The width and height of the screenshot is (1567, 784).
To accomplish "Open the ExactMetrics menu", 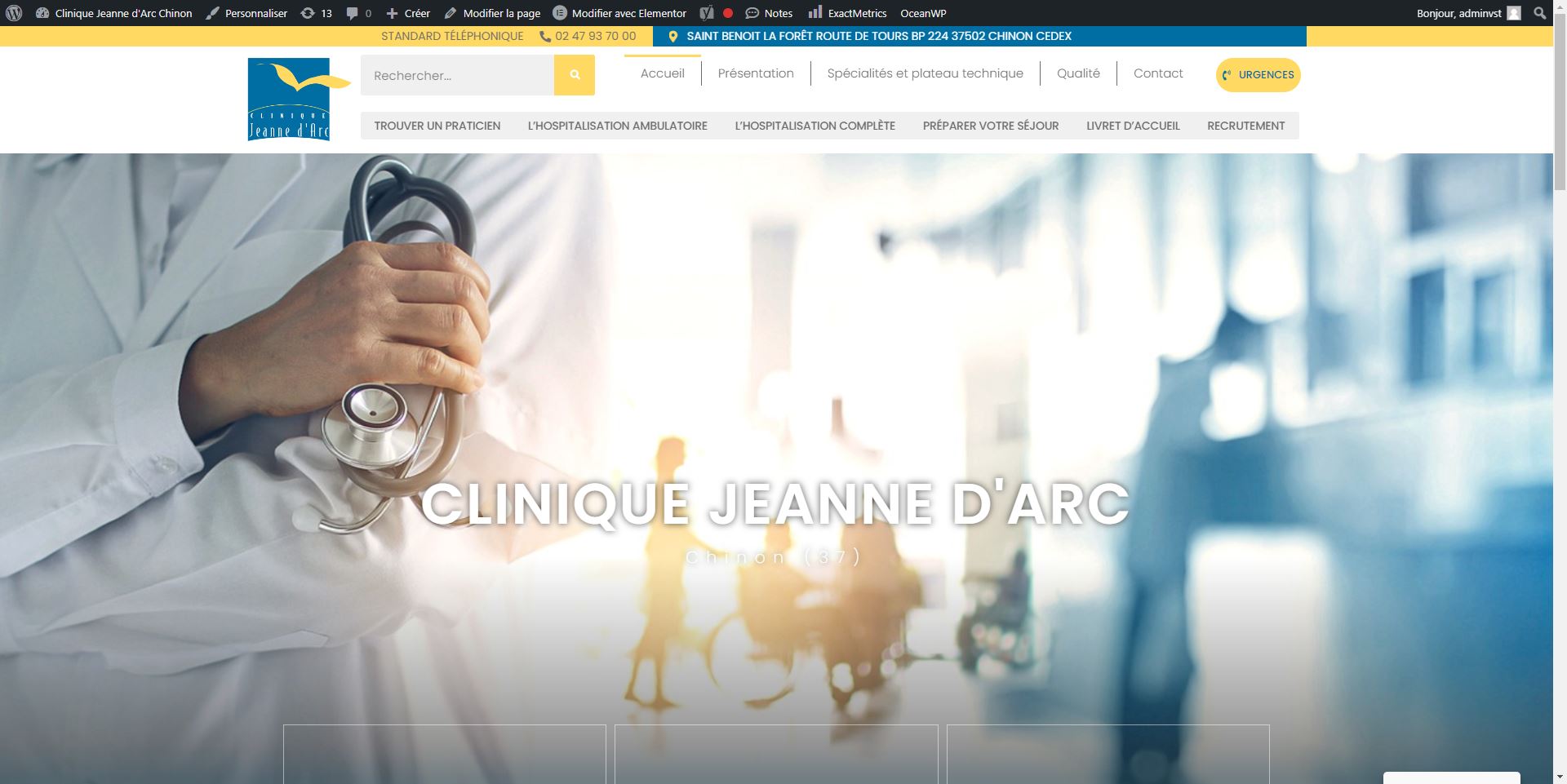I will coord(847,13).
